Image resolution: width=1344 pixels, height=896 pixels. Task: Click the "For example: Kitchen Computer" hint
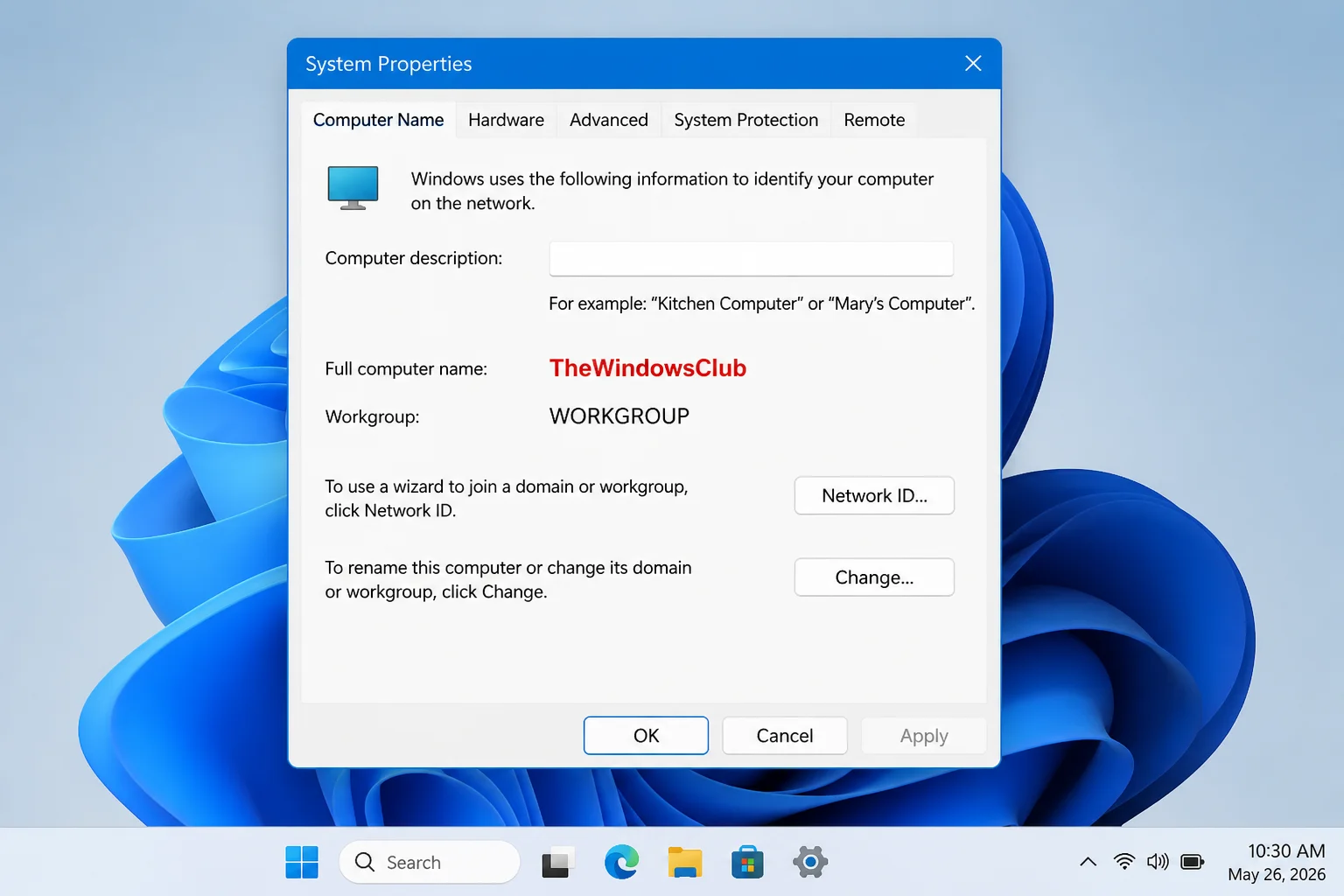762,304
